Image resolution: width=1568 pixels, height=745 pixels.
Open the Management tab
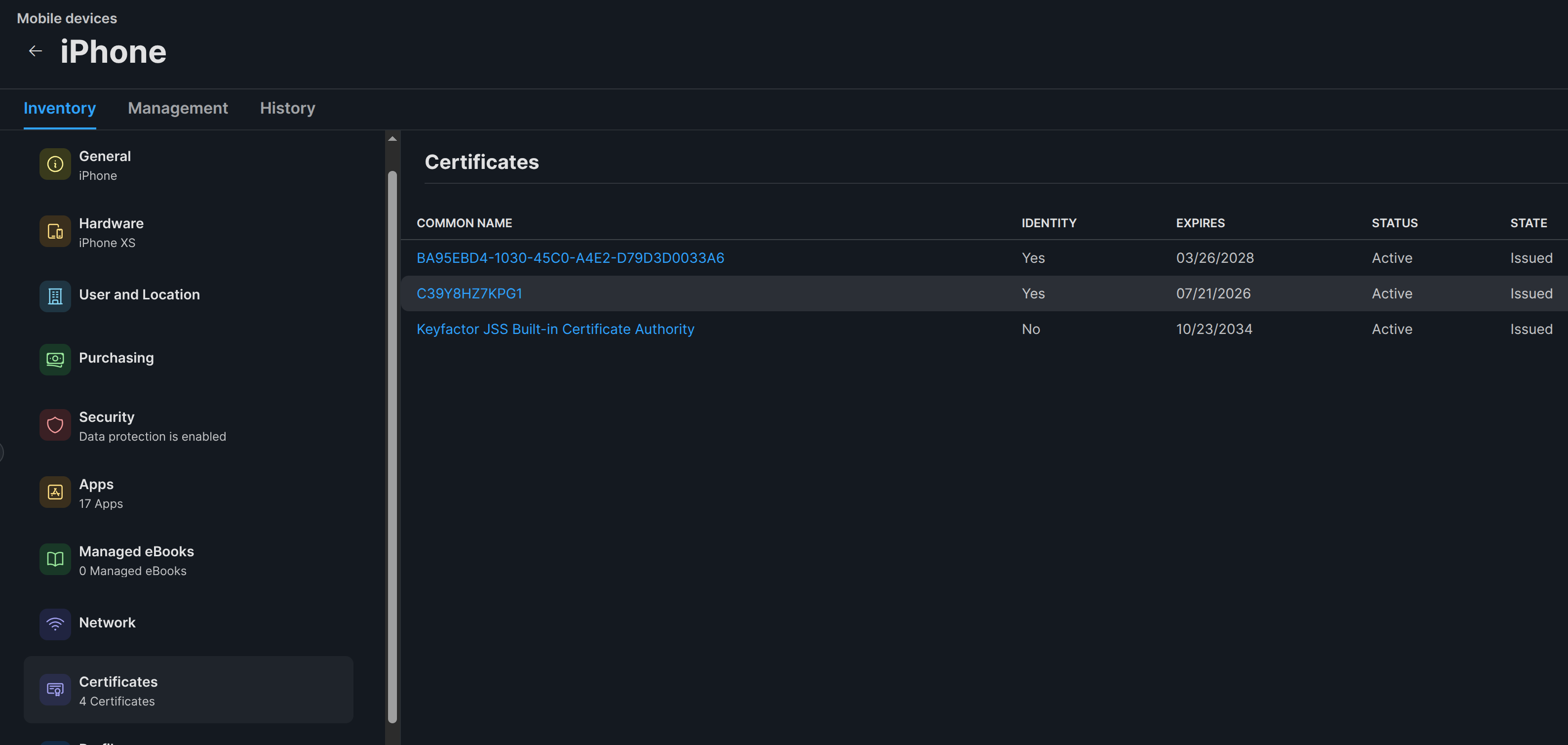tap(178, 108)
